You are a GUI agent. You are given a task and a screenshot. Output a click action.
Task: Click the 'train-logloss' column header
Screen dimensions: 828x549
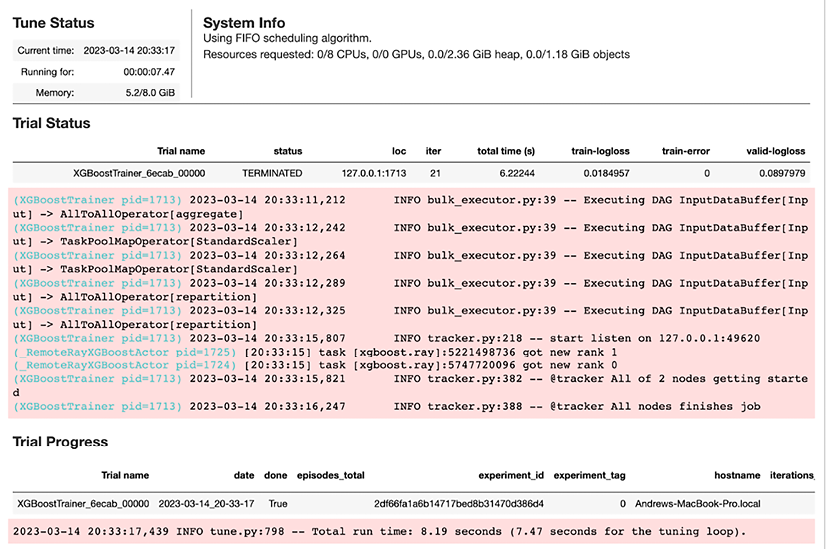(600, 151)
